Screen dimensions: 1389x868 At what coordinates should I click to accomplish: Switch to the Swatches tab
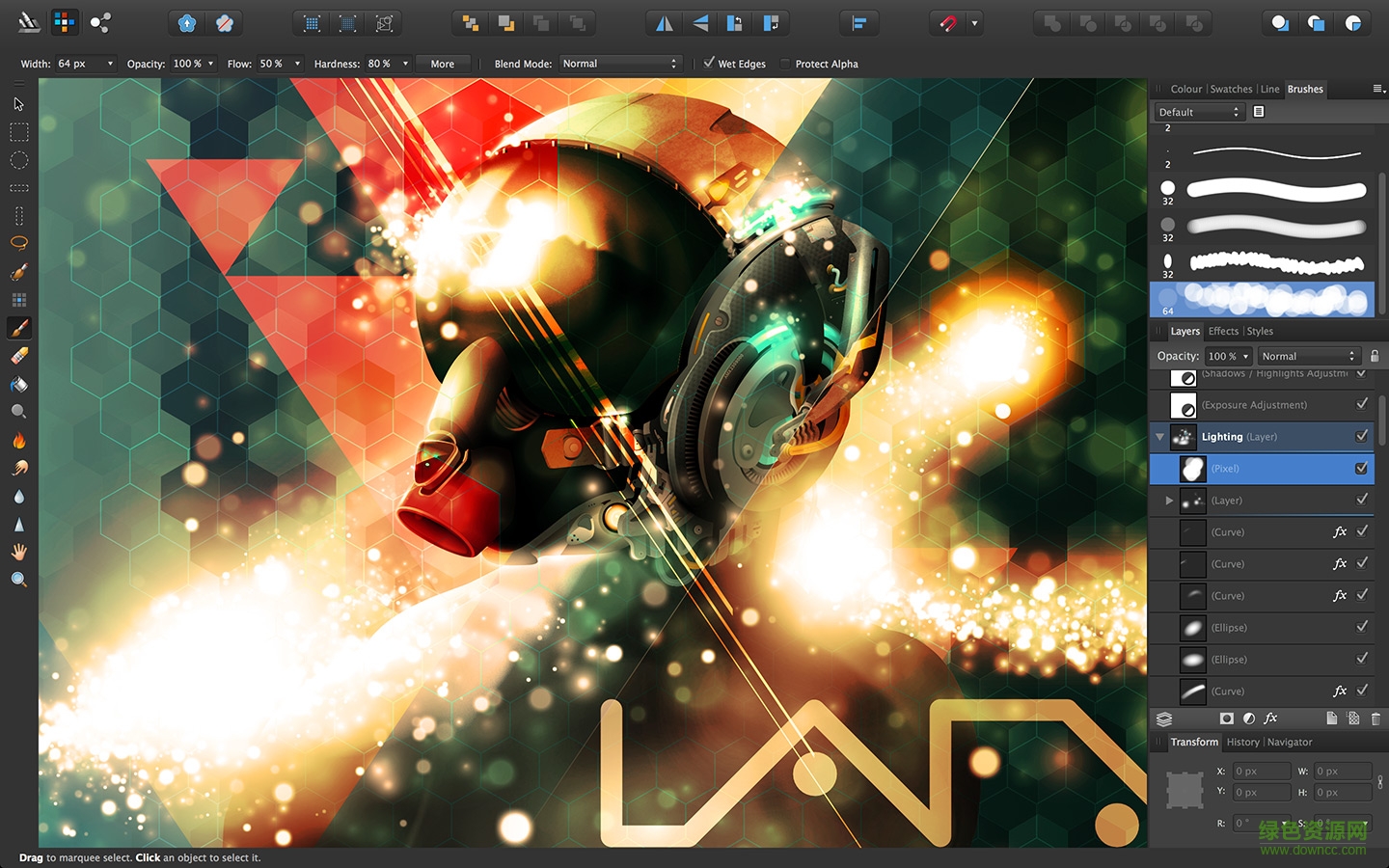click(1231, 89)
